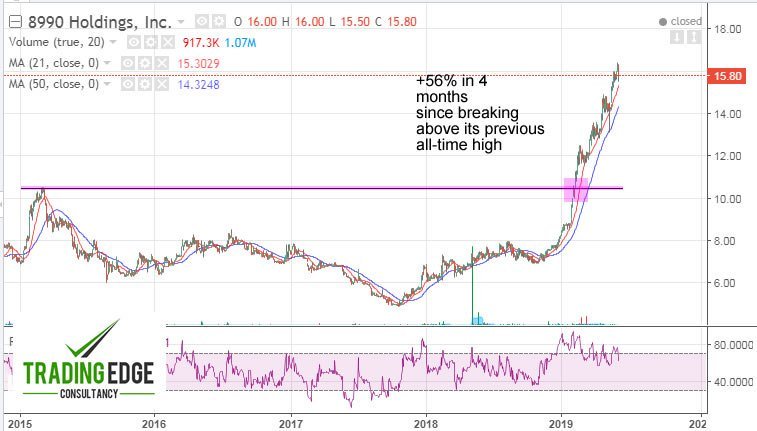Open the 8990 Holdings, Inc. symbol dropdown arrow
The width and height of the screenshot is (757, 431).
(x=181, y=22)
